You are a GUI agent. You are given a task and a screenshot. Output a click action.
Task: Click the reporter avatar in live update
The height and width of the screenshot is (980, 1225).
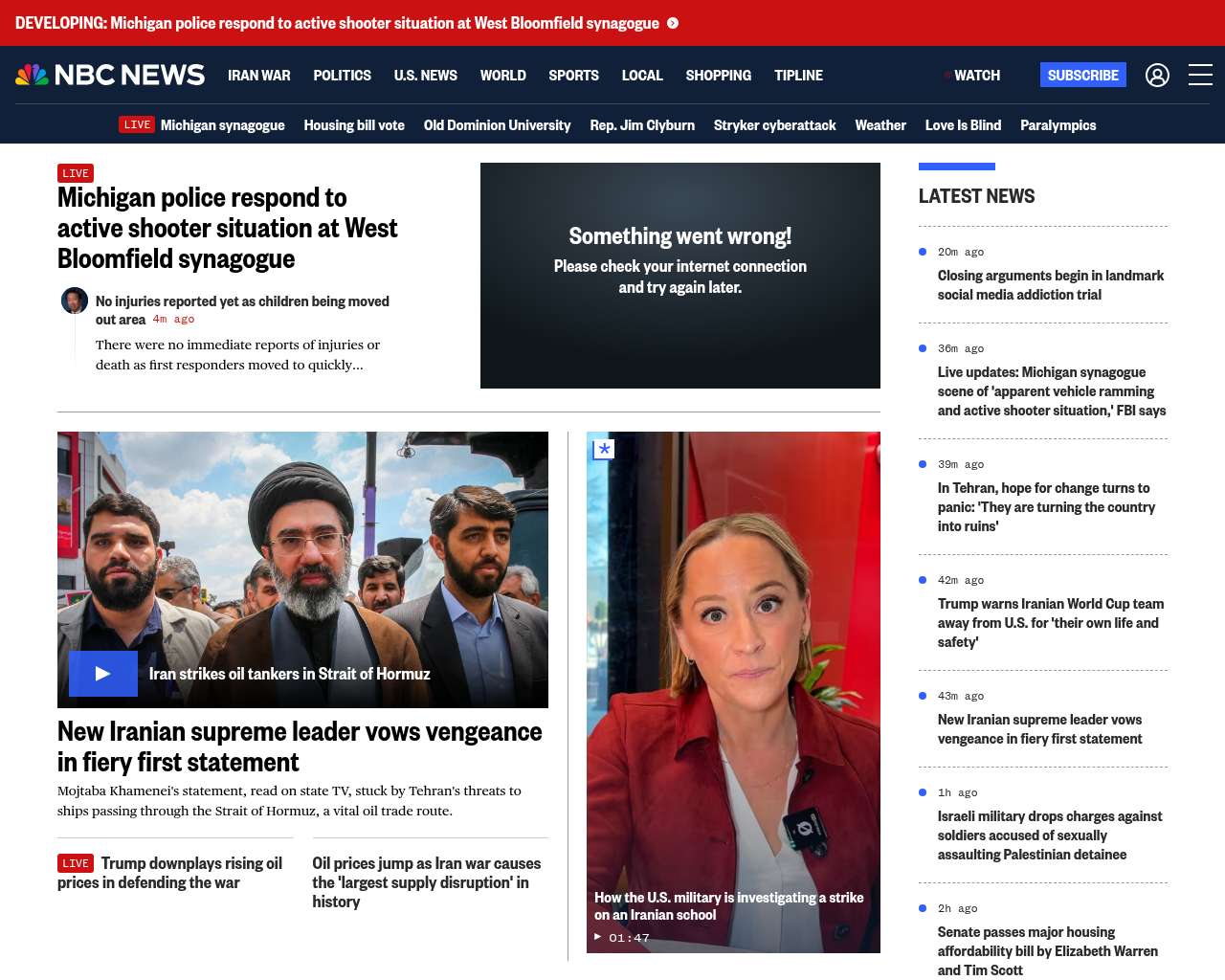(x=75, y=301)
